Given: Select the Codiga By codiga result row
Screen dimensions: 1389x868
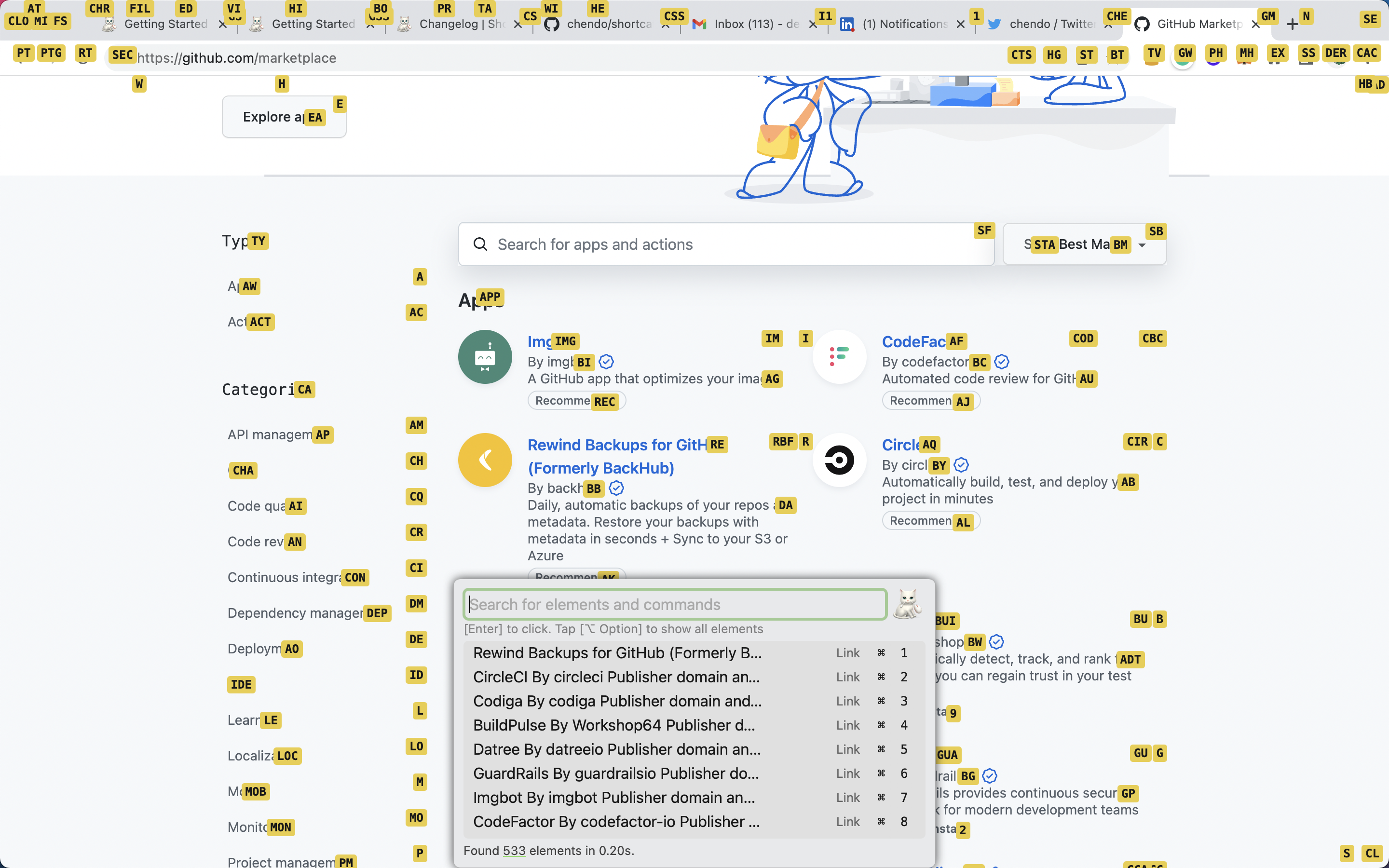Looking at the screenshot, I should [x=694, y=701].
